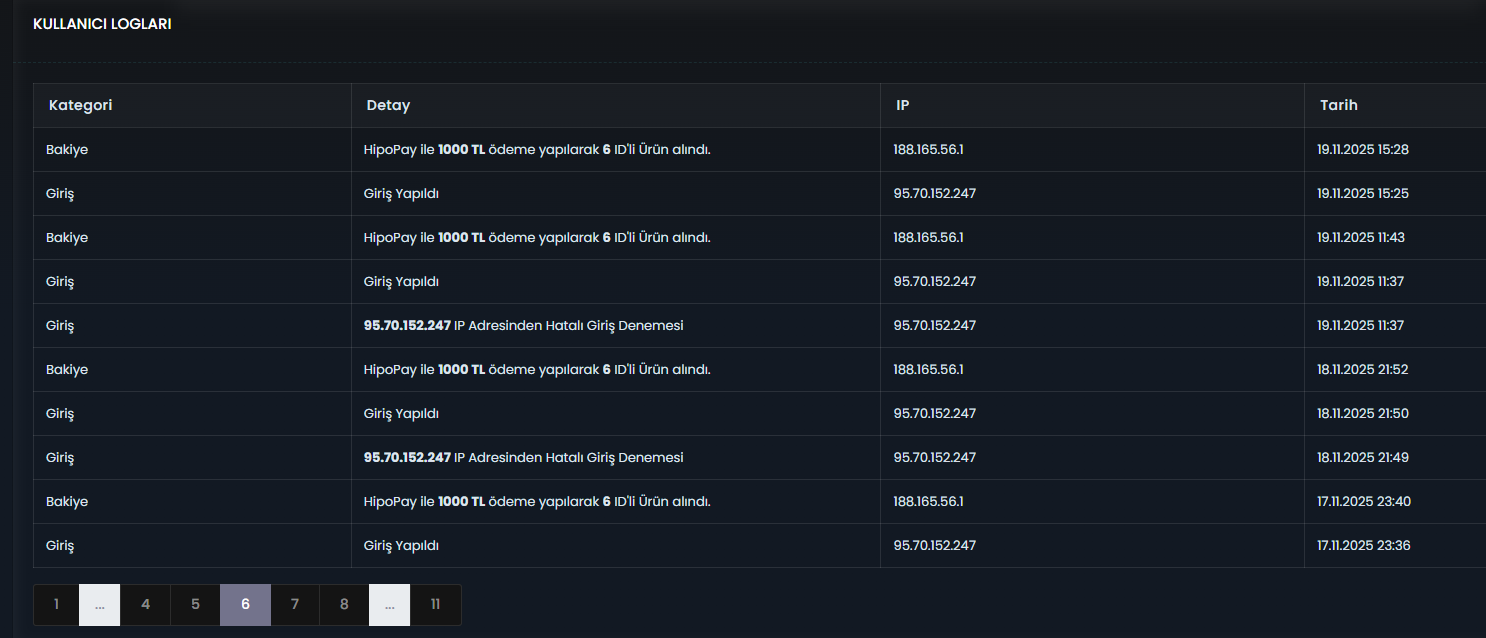Screen dimensions: 1486x638
Task: Click the KULLANICI LOGLARI heading
Action: [x=102, y=24]
